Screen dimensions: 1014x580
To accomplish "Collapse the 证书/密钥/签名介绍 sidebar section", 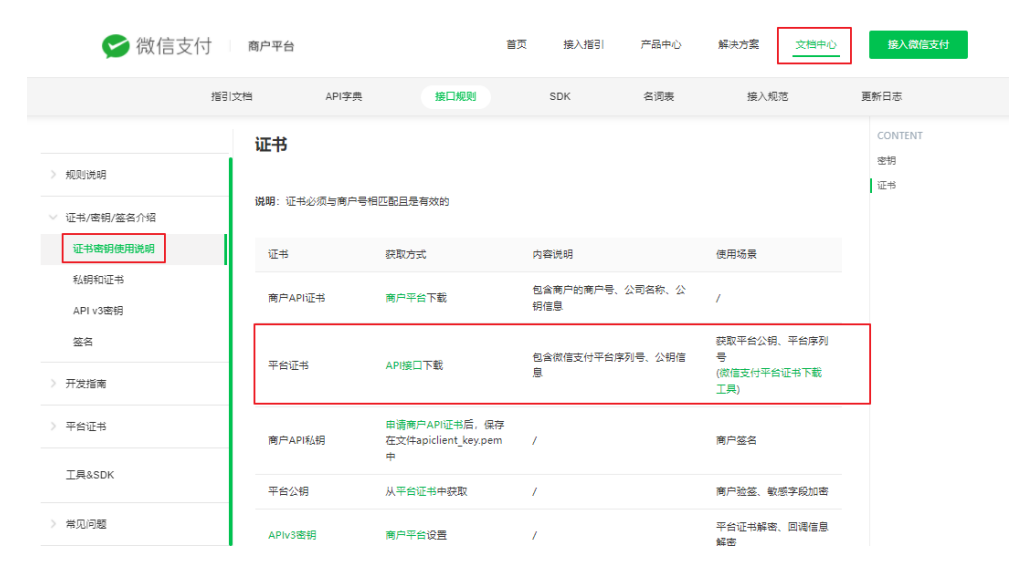I will pos(109,217).
